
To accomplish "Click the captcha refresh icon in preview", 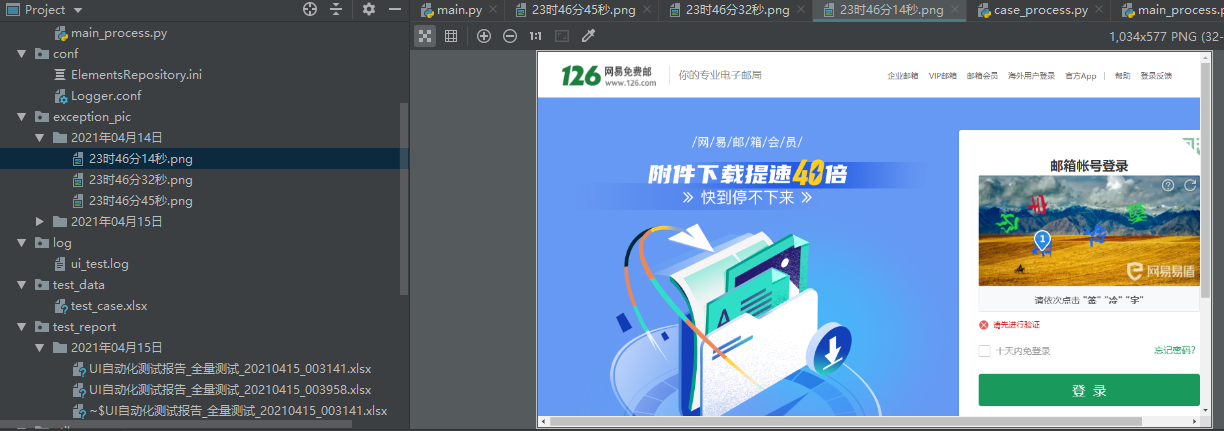I will tap(1189, 185).
